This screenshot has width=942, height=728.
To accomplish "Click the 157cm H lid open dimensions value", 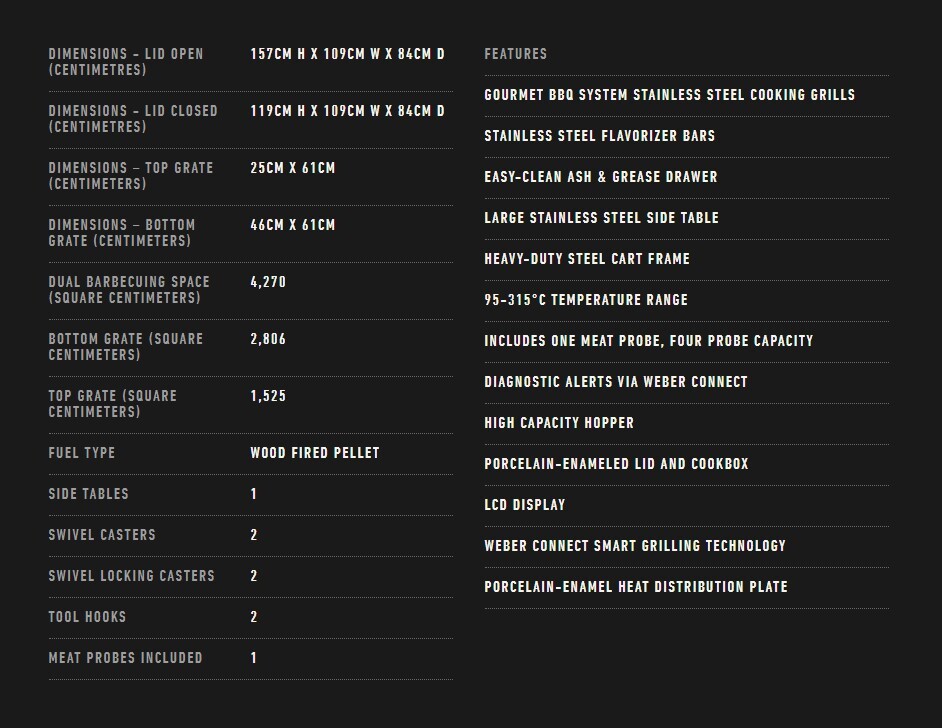I will (347, 54).
